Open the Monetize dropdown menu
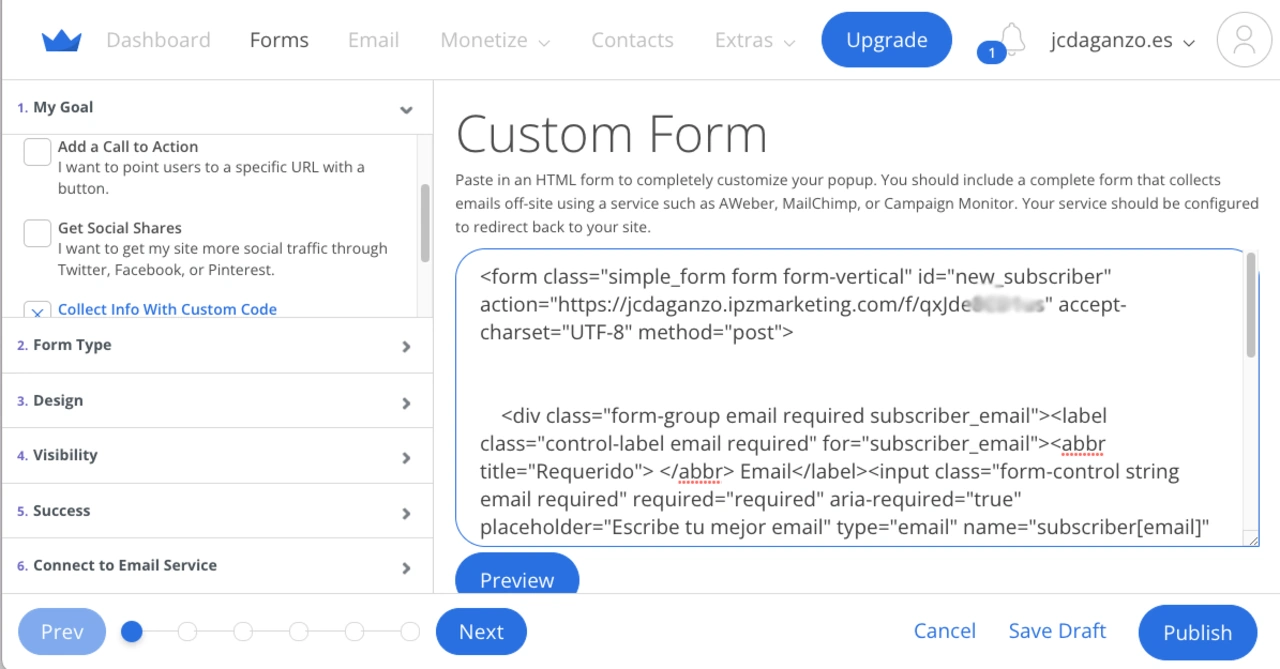Screen dimensions: 1280x669 point(495,40)
